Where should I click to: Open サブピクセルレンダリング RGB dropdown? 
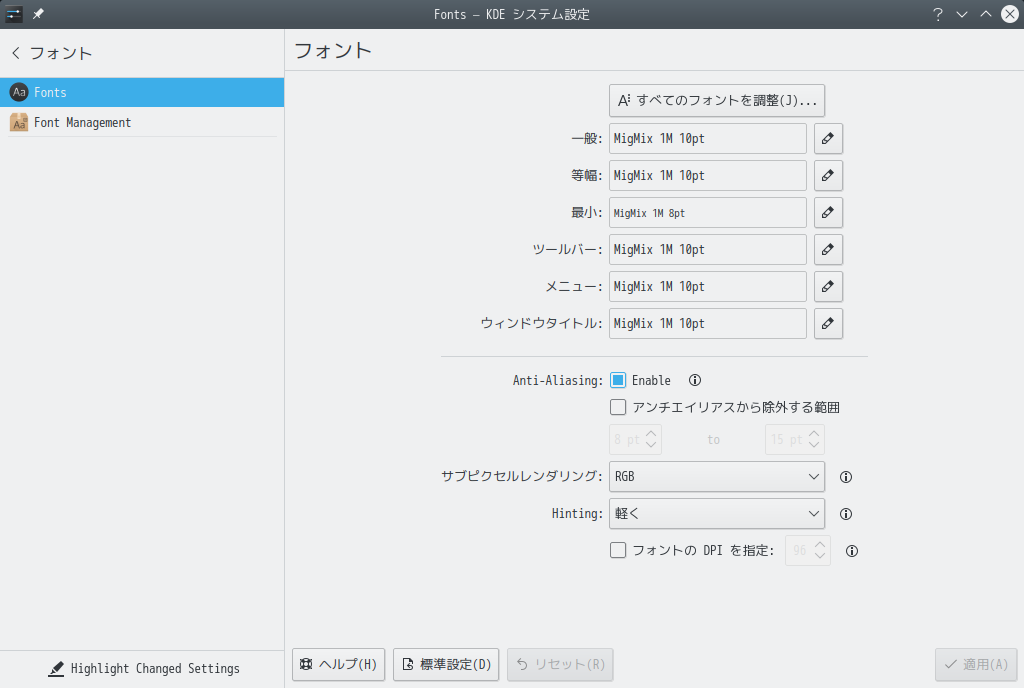[716, 477]
